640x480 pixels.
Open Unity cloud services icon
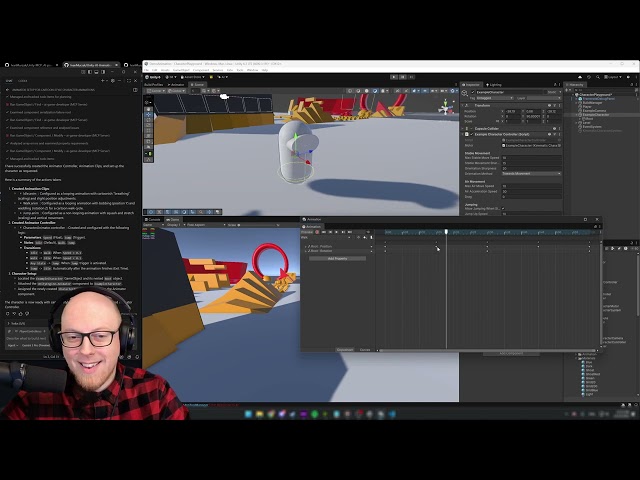point(580,77)
